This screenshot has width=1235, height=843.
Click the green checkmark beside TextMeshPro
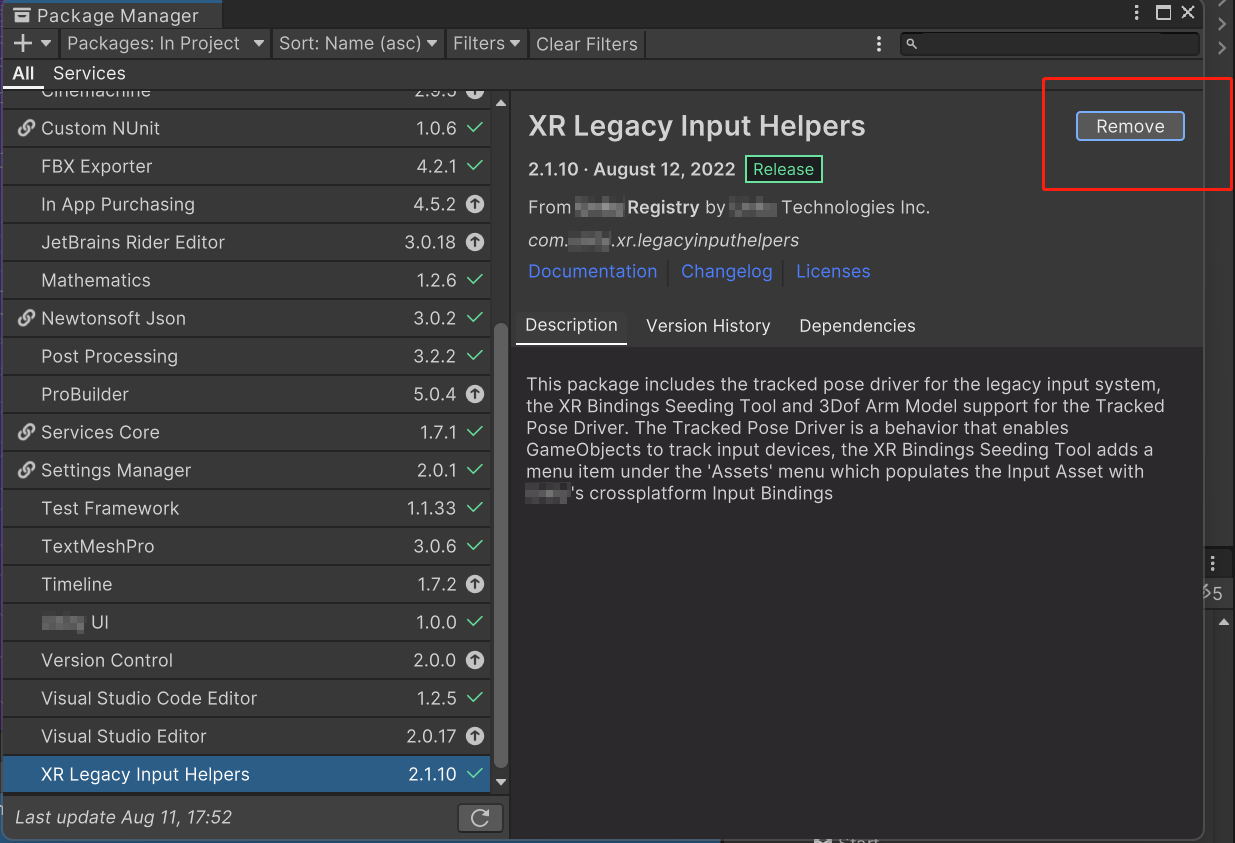pos(475,546)
